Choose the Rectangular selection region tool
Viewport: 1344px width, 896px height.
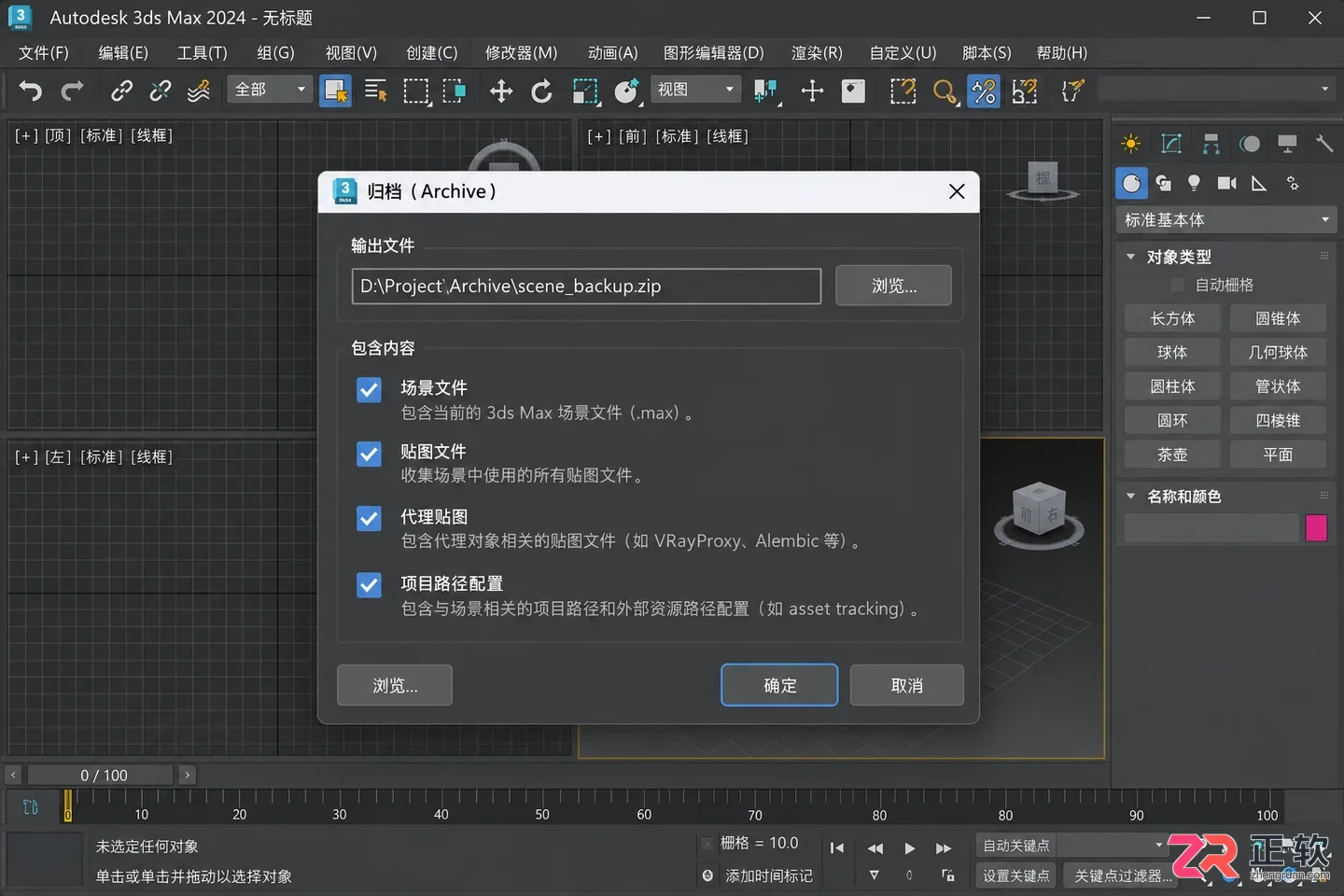tap(416, 91)
